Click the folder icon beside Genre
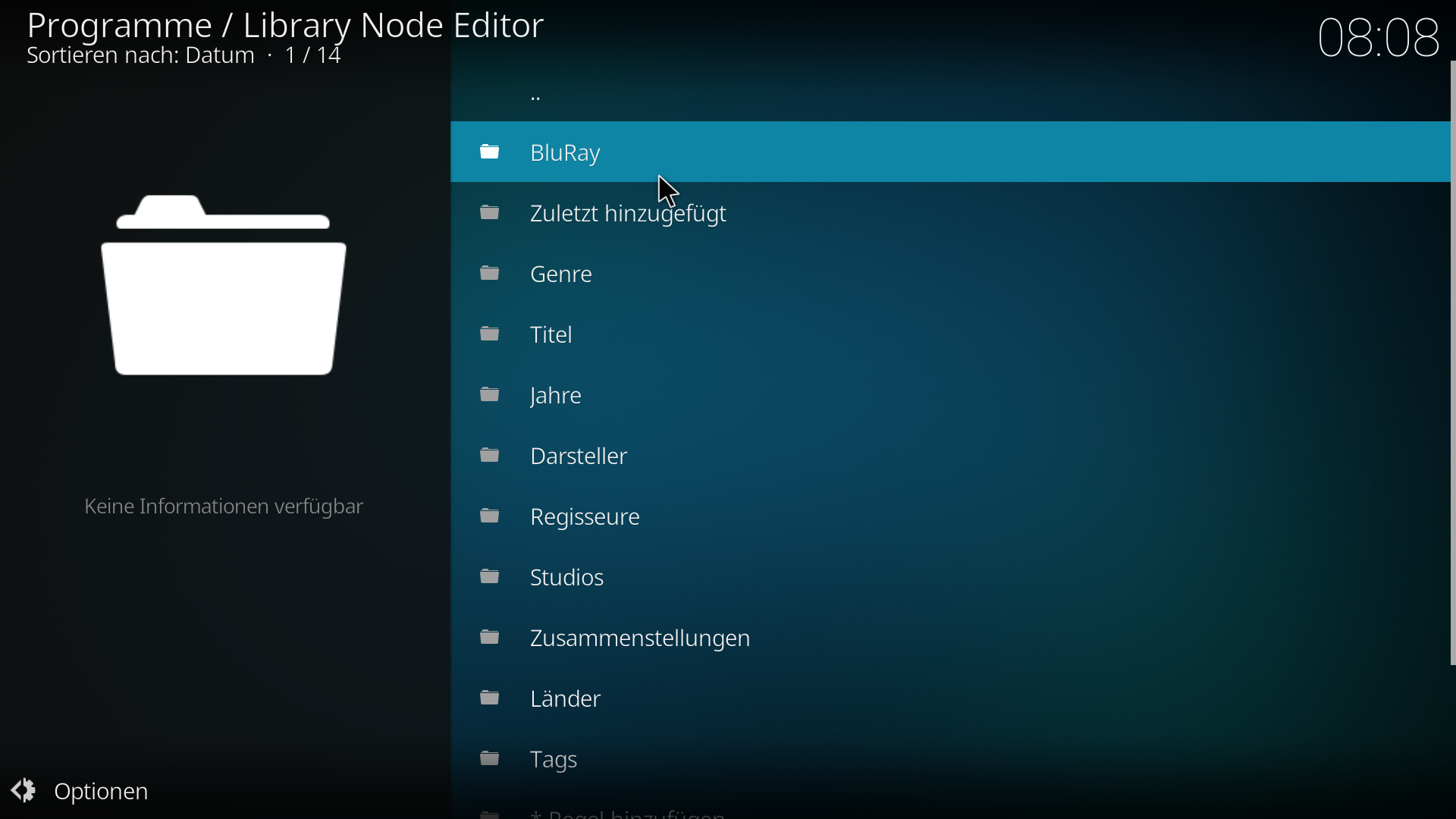The image size is (1456, 819). (491, 274)
